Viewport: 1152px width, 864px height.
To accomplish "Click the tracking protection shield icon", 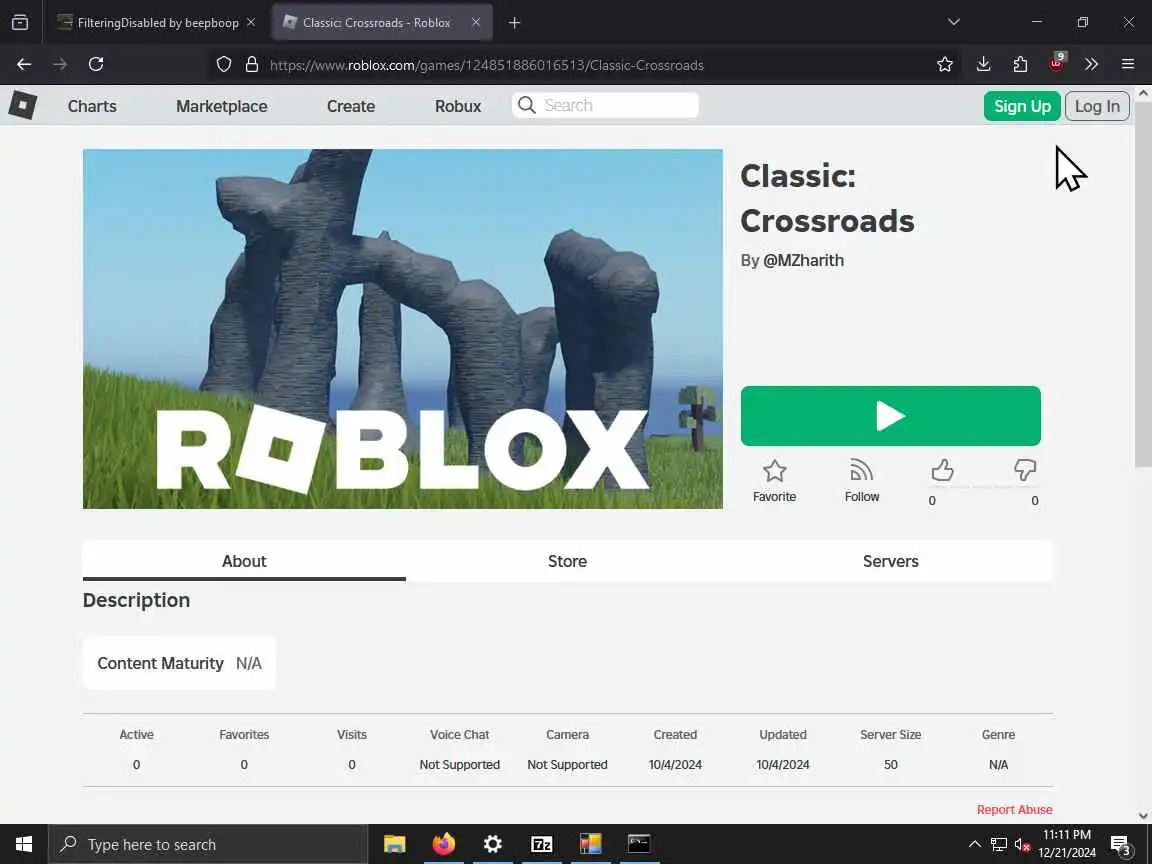I will pyautogui.click(x=224, y=65).
